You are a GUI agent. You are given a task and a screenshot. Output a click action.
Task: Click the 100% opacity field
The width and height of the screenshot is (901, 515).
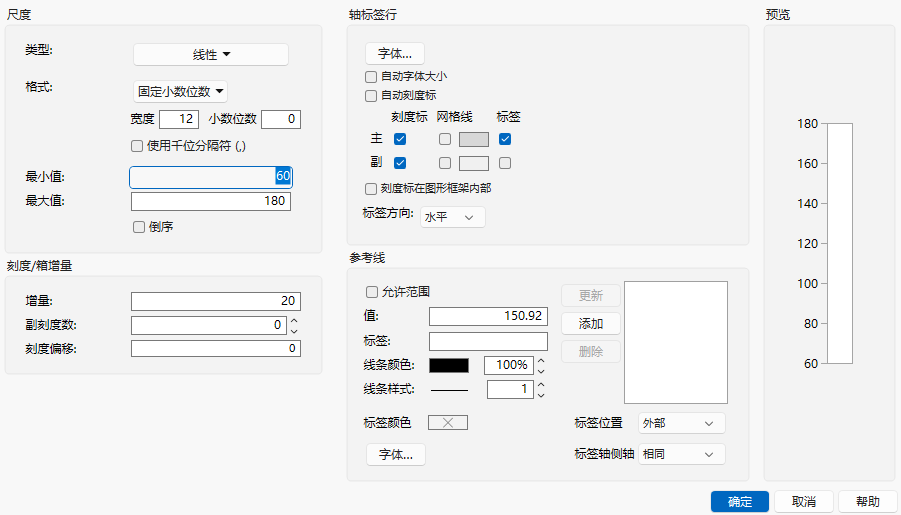click(509, 366)
